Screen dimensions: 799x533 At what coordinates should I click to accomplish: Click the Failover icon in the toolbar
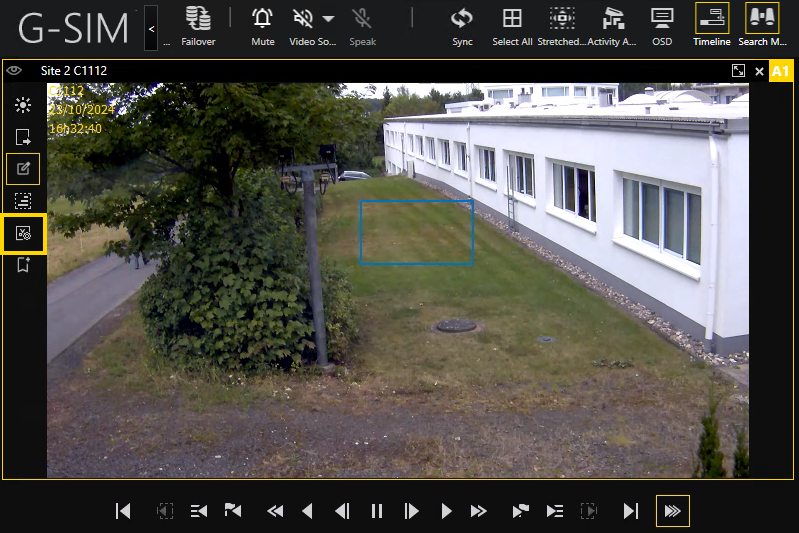click(198, 19)
